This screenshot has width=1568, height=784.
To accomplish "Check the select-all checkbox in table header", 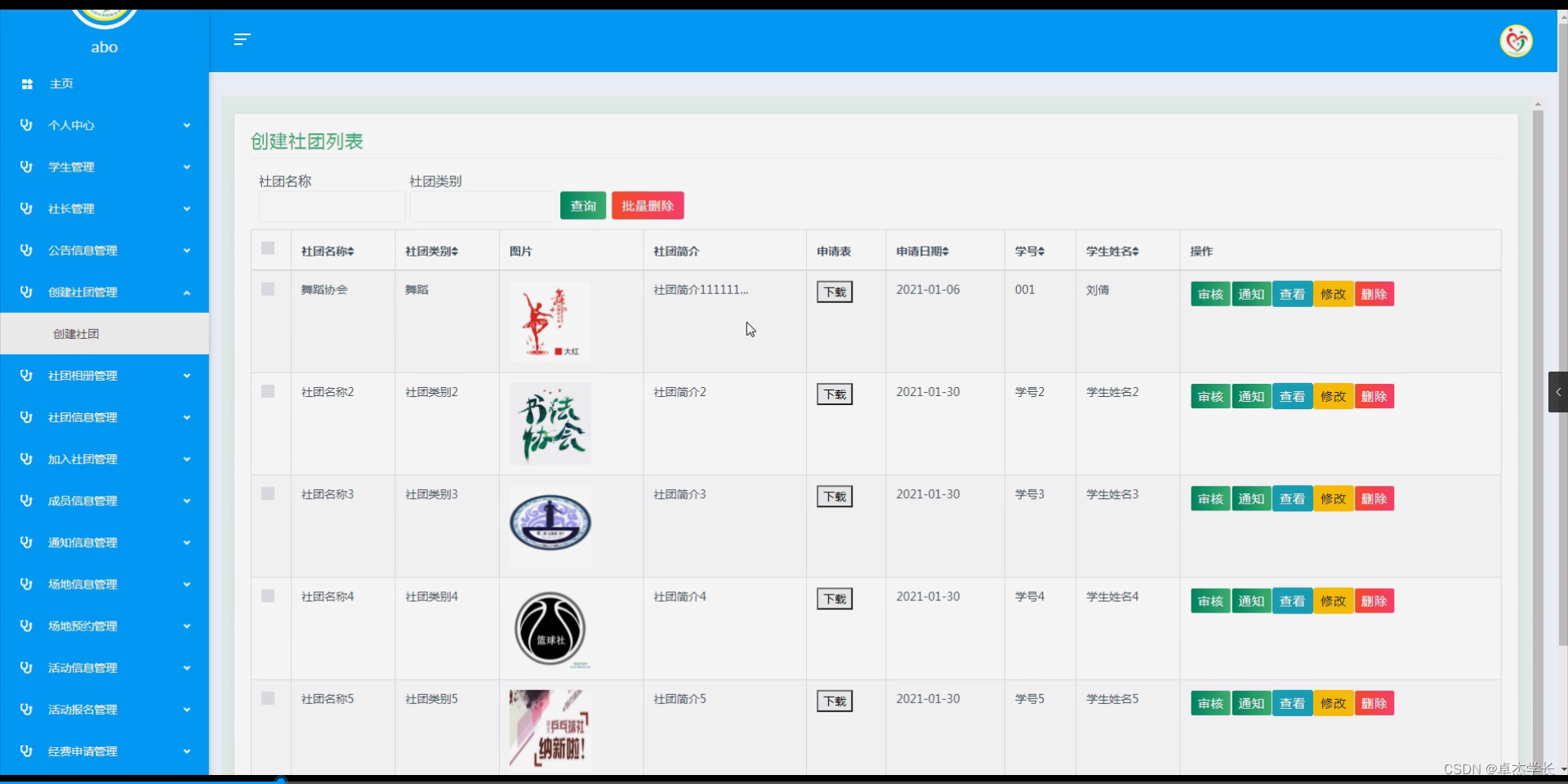I will (x=269, y=248).
